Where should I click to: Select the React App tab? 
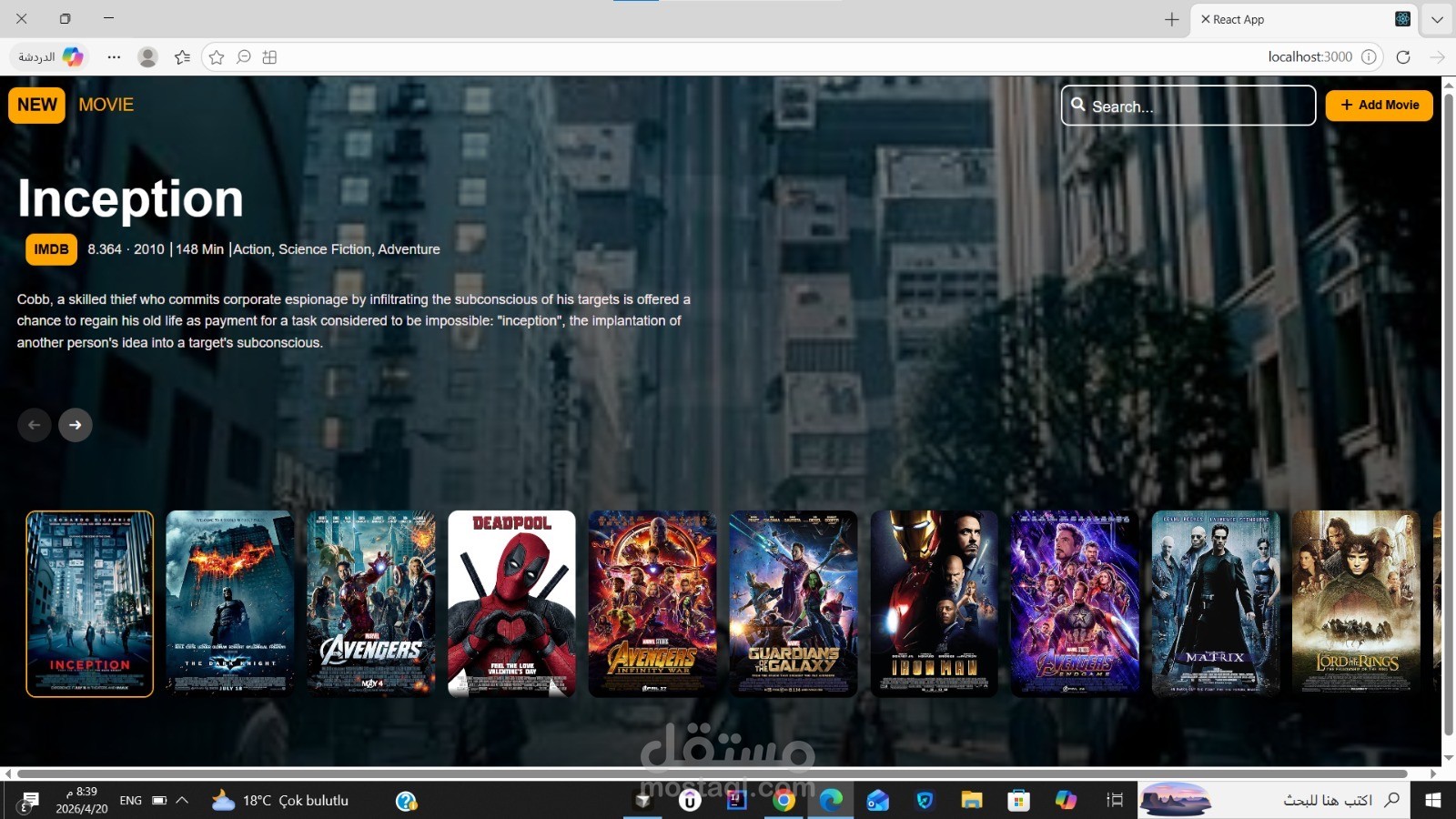(x=1305, y=19)
